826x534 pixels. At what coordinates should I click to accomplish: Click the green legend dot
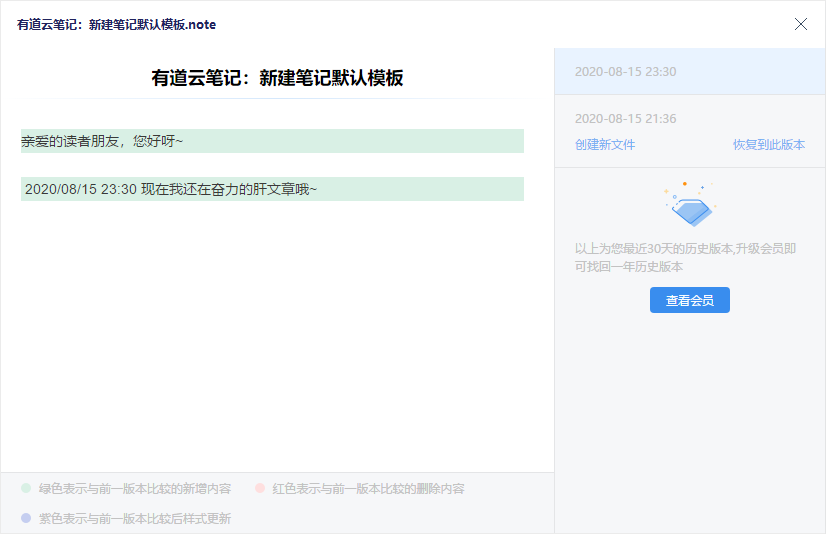pyautogui.click(x=26, y=488)
